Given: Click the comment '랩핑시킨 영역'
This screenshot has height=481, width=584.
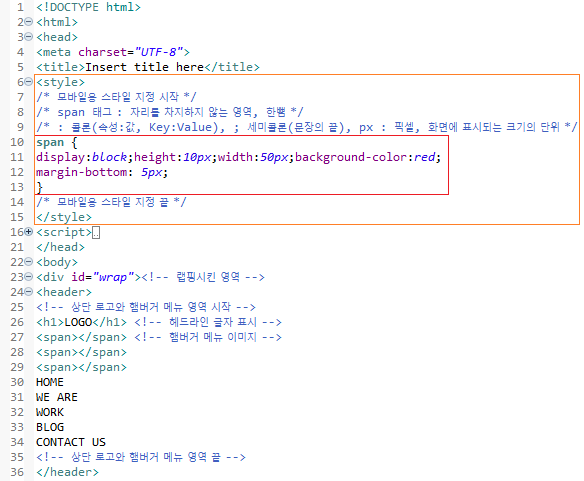Looking at the screenshot, I should point(203,277).
